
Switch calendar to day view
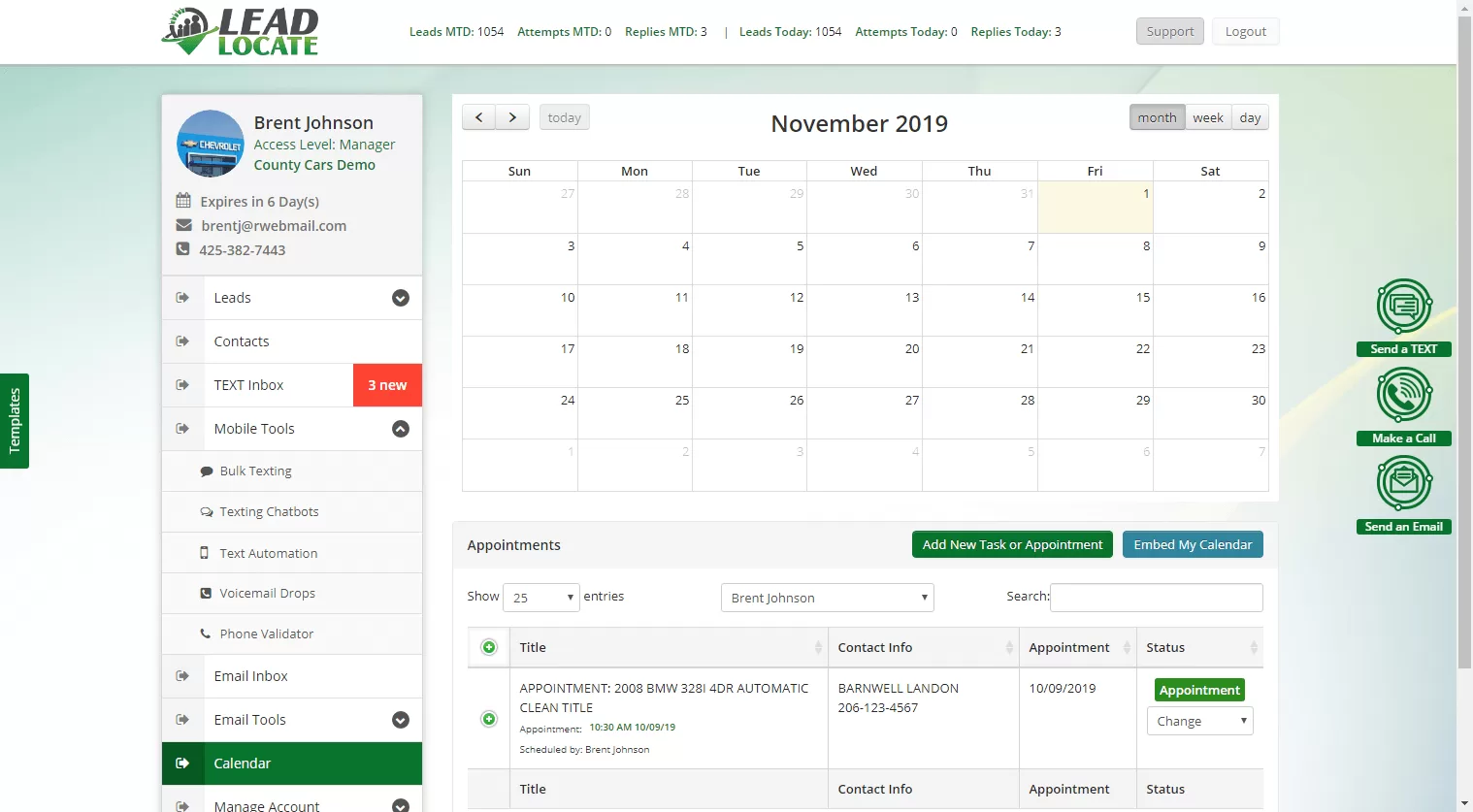[1250, 117]
